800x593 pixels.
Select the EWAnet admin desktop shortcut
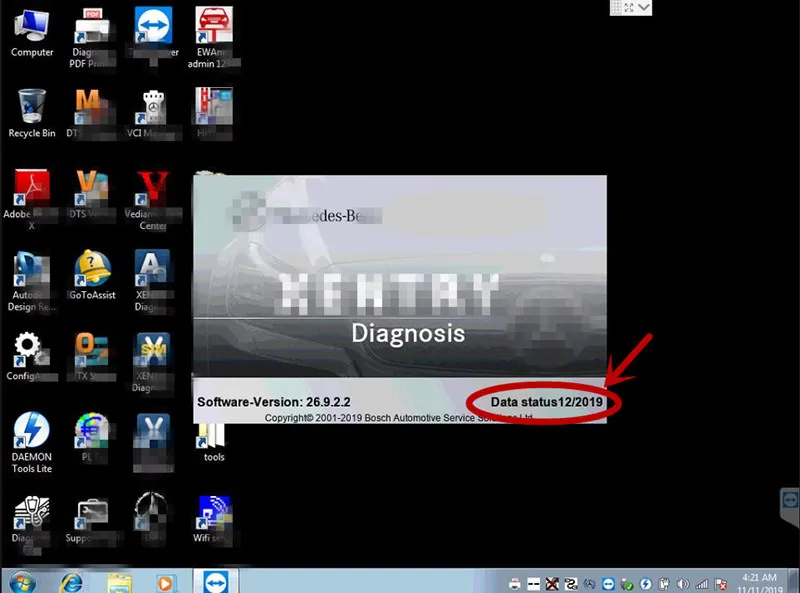[x=214, y=37]
